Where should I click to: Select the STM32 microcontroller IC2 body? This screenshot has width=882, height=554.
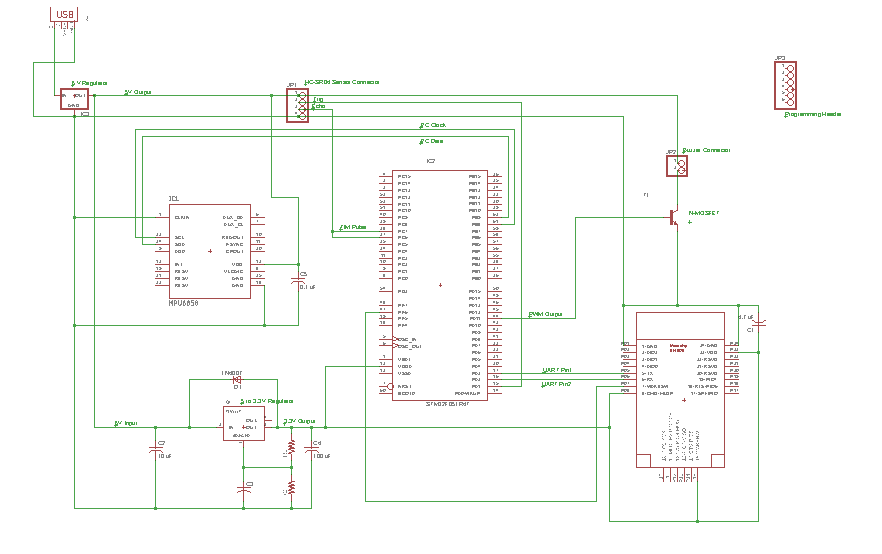click(441, 285)
